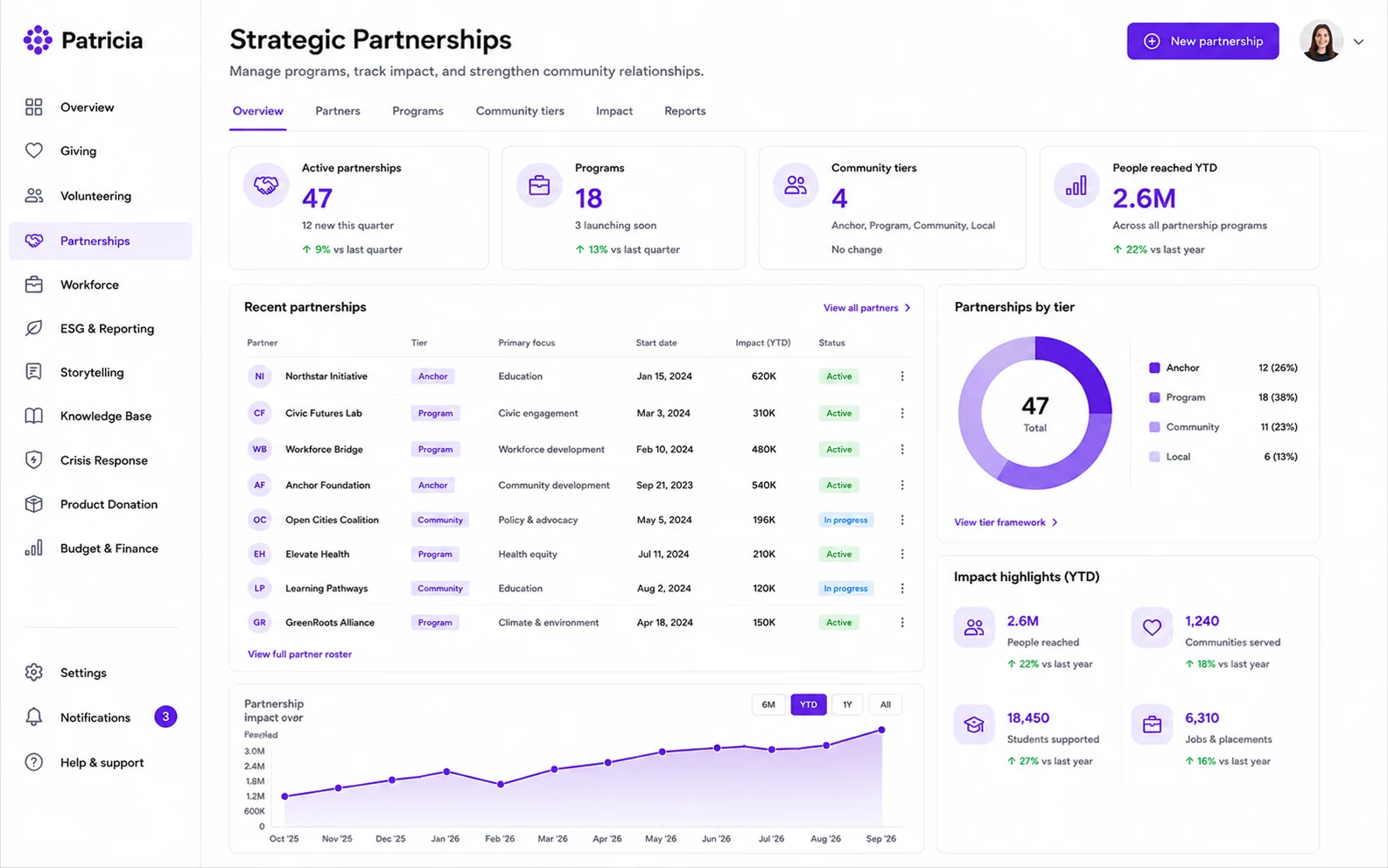Image resolution: width=1388 pixels, height=868 pixels.
Task: Click the Community legend color swatch
Action: (1154, 427)
